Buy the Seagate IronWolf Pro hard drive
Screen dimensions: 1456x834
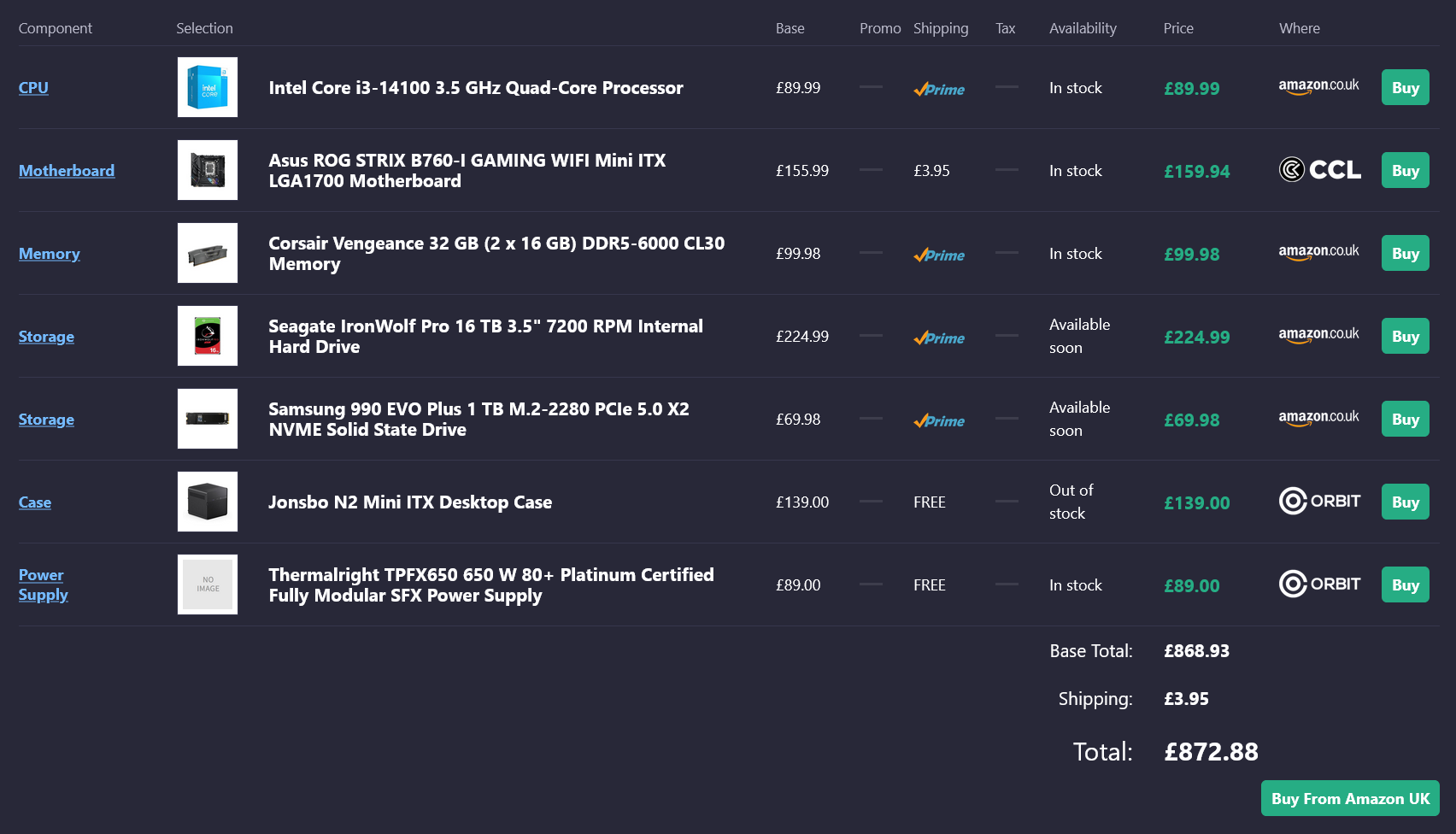point(1406,336)
